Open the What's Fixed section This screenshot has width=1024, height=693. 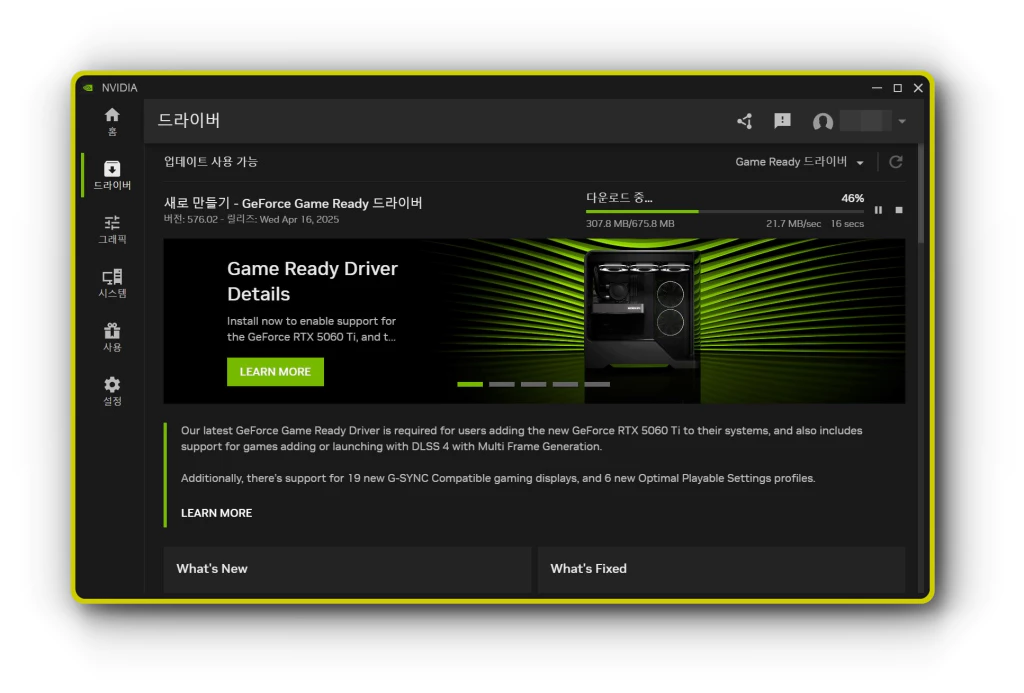pos(721,570)
